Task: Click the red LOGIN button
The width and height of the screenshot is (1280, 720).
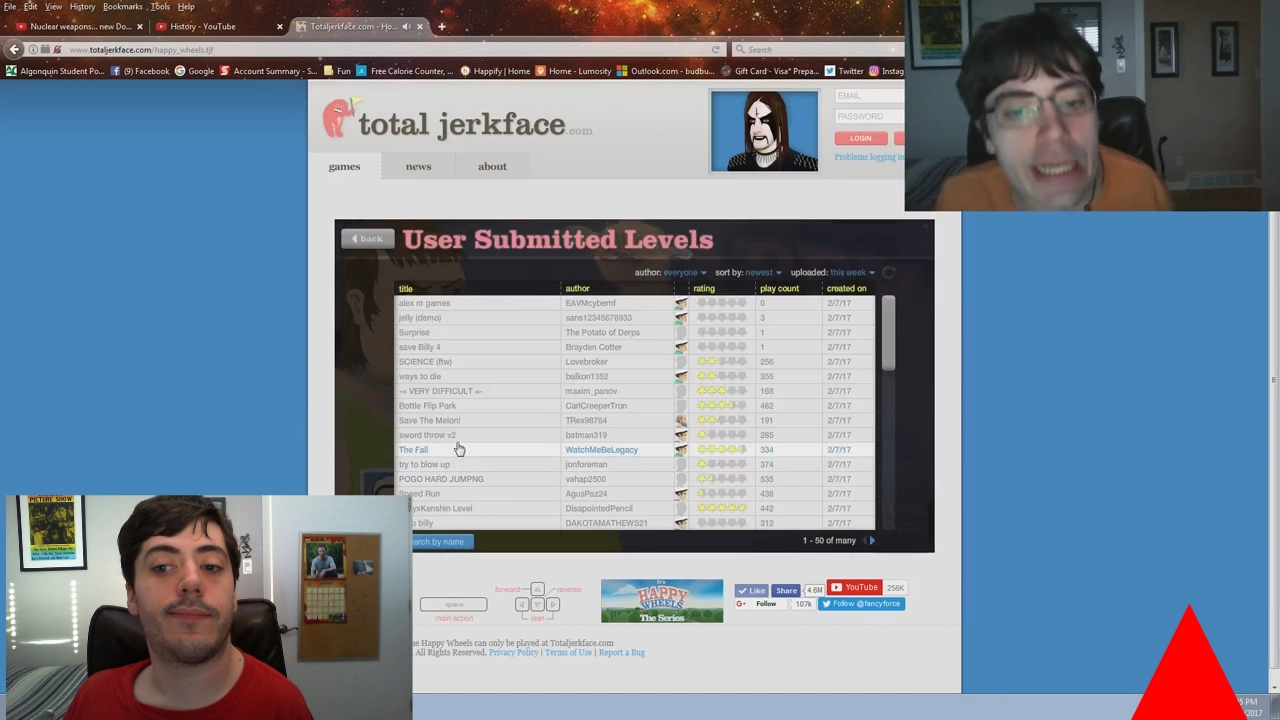Action: tap(861, 138)
